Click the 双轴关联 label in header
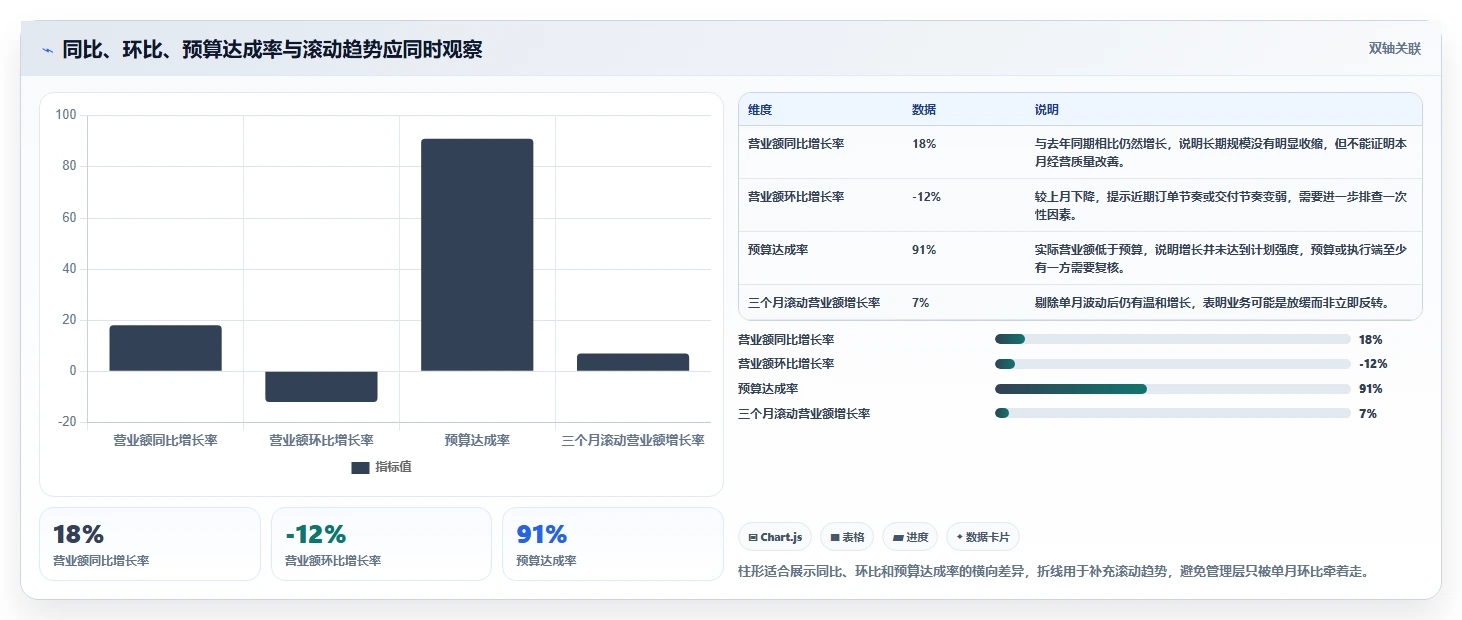The height and width of the screenshot is (620, 1462). click(1395, 49)
